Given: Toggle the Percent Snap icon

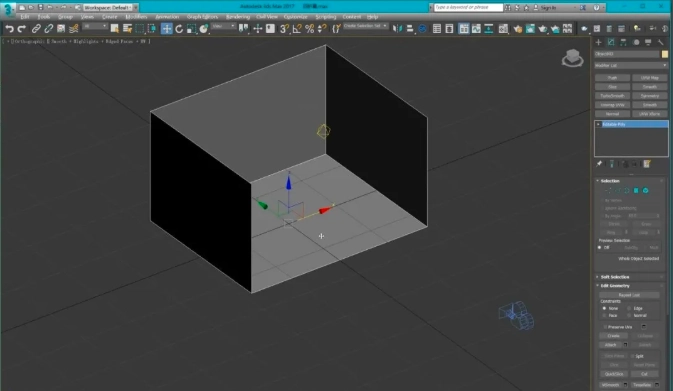Looking at the screenshot, I should [309, 29].
